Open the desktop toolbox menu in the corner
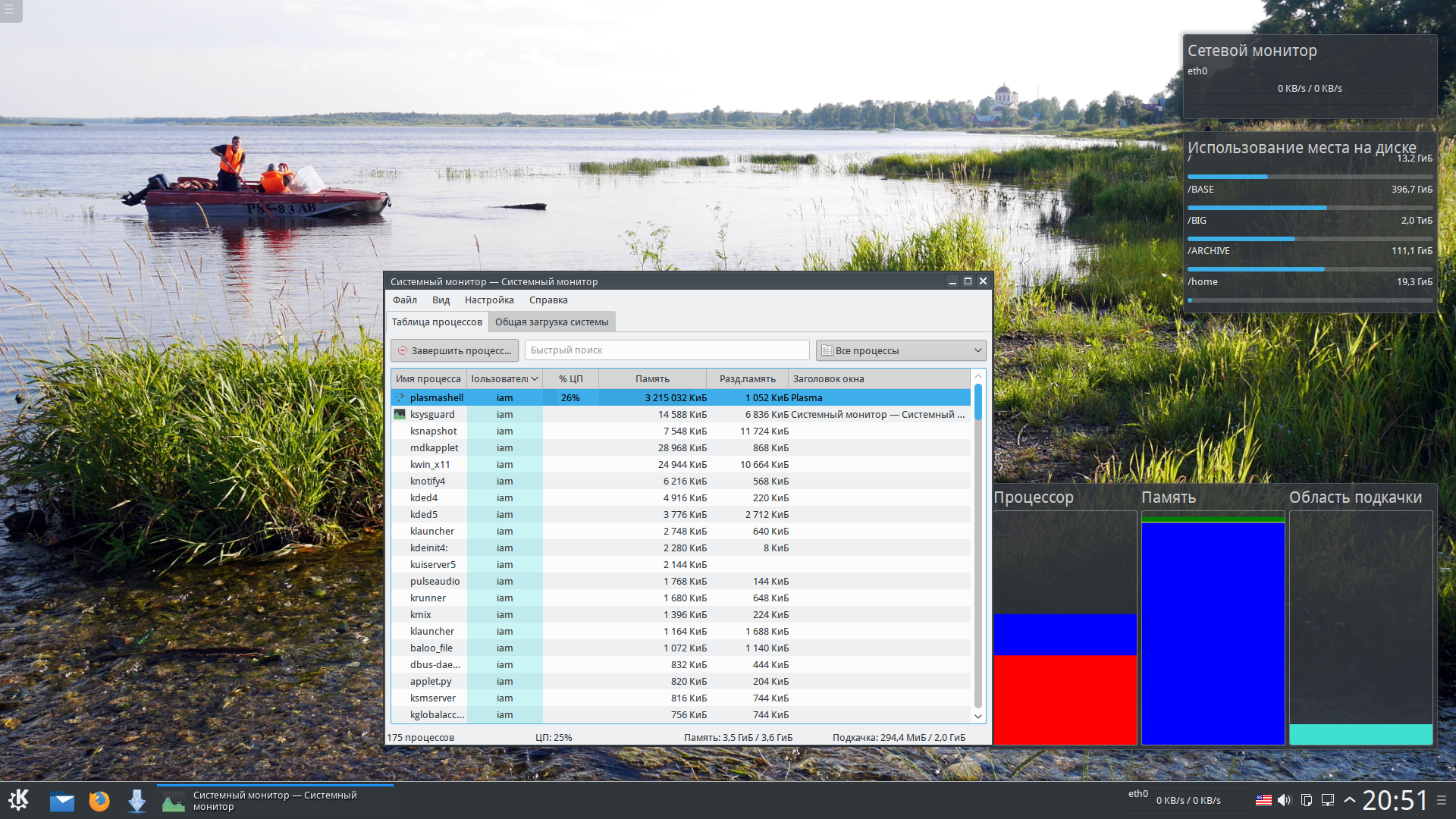1456x819 pixels. (11, 11)
